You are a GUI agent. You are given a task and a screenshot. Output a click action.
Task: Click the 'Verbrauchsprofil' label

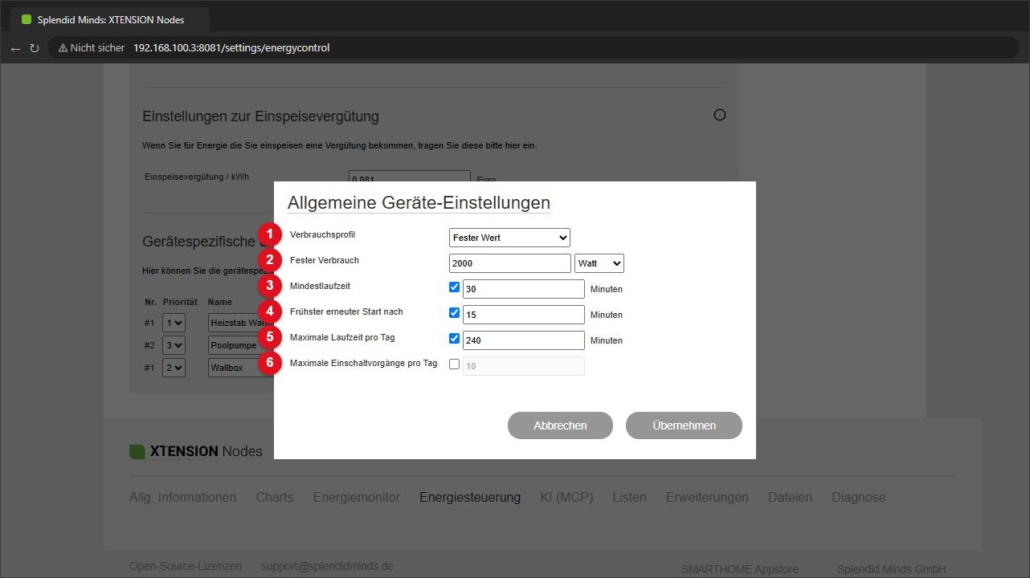(x=322, y=234)
